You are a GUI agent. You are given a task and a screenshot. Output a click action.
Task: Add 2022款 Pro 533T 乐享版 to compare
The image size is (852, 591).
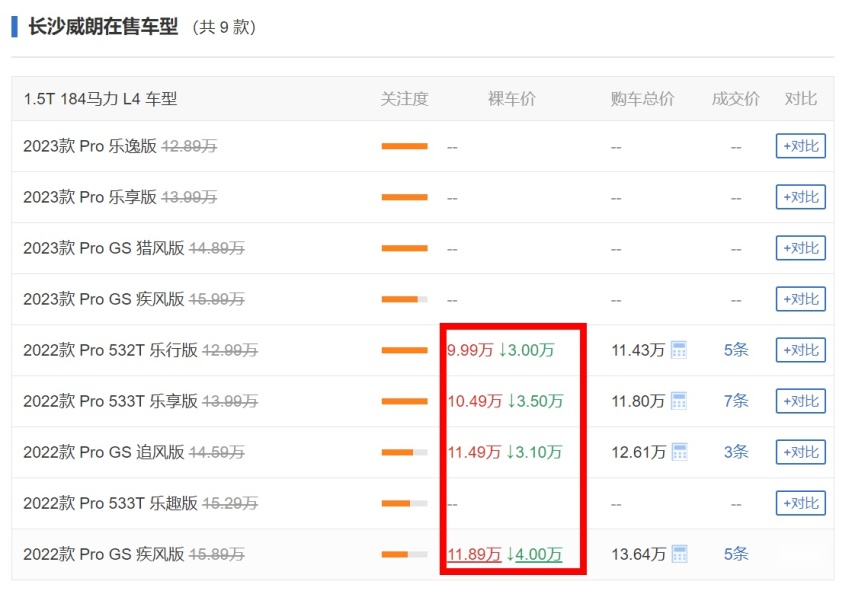coord(800,401)
